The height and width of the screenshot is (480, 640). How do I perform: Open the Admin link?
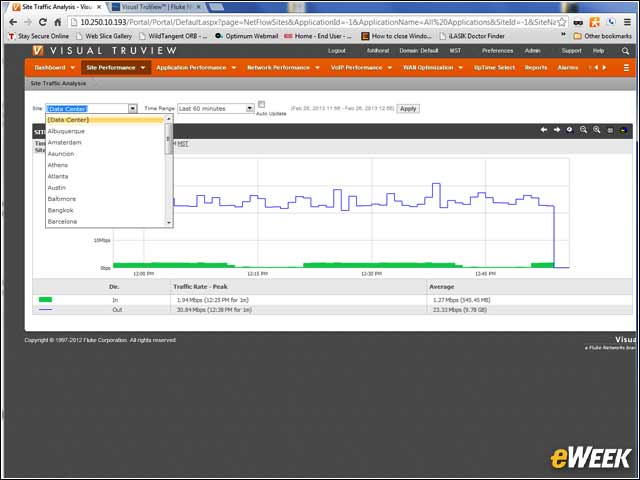click(x=532, y=51)
